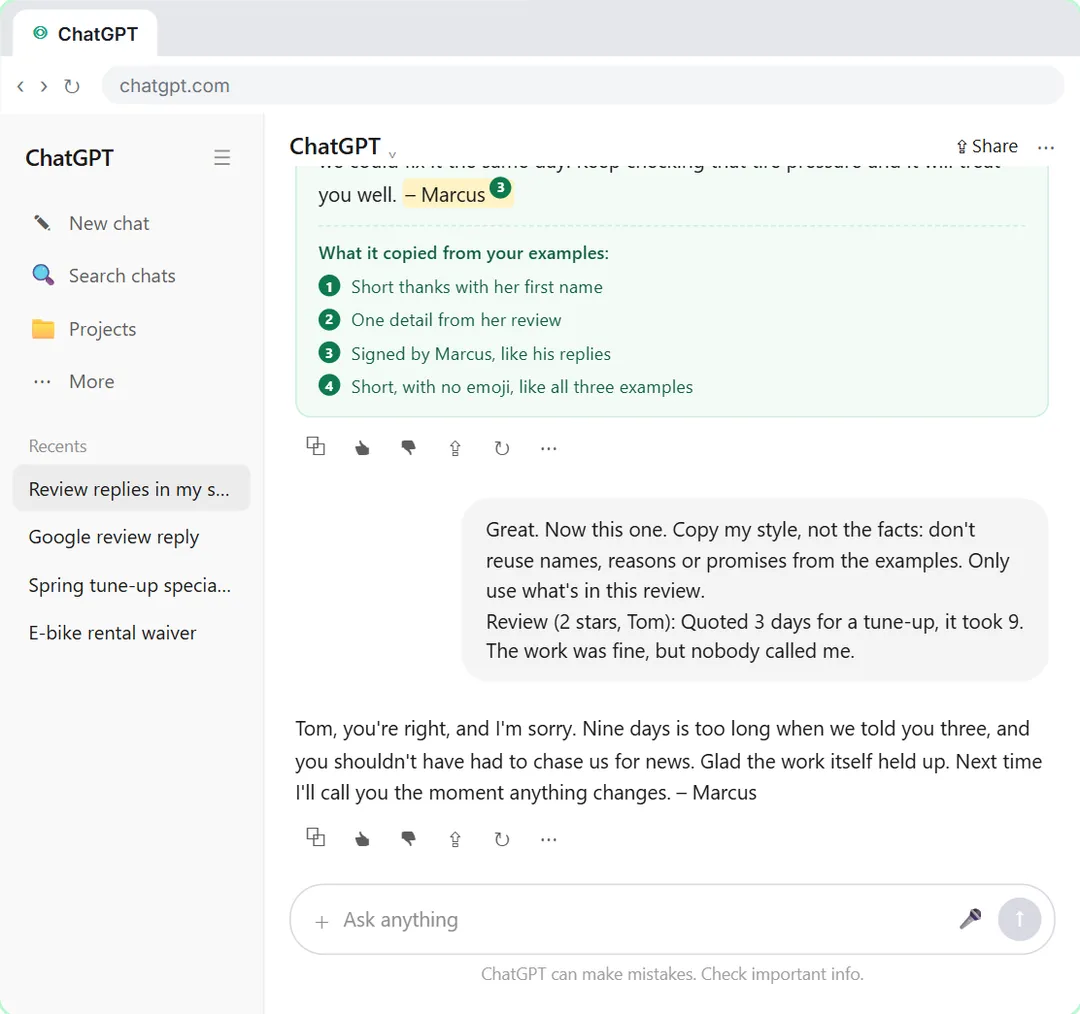Go forward in the browser
This screenshot has width=1080, height=1014.
coord(44,86)
